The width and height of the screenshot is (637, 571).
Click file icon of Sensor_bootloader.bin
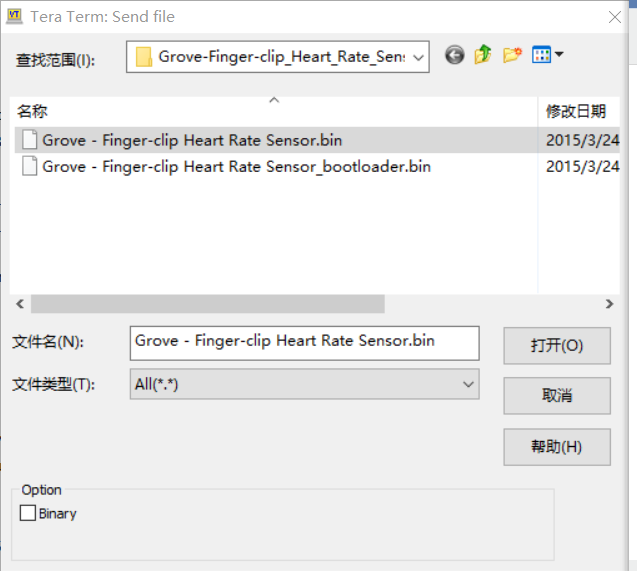29,166
